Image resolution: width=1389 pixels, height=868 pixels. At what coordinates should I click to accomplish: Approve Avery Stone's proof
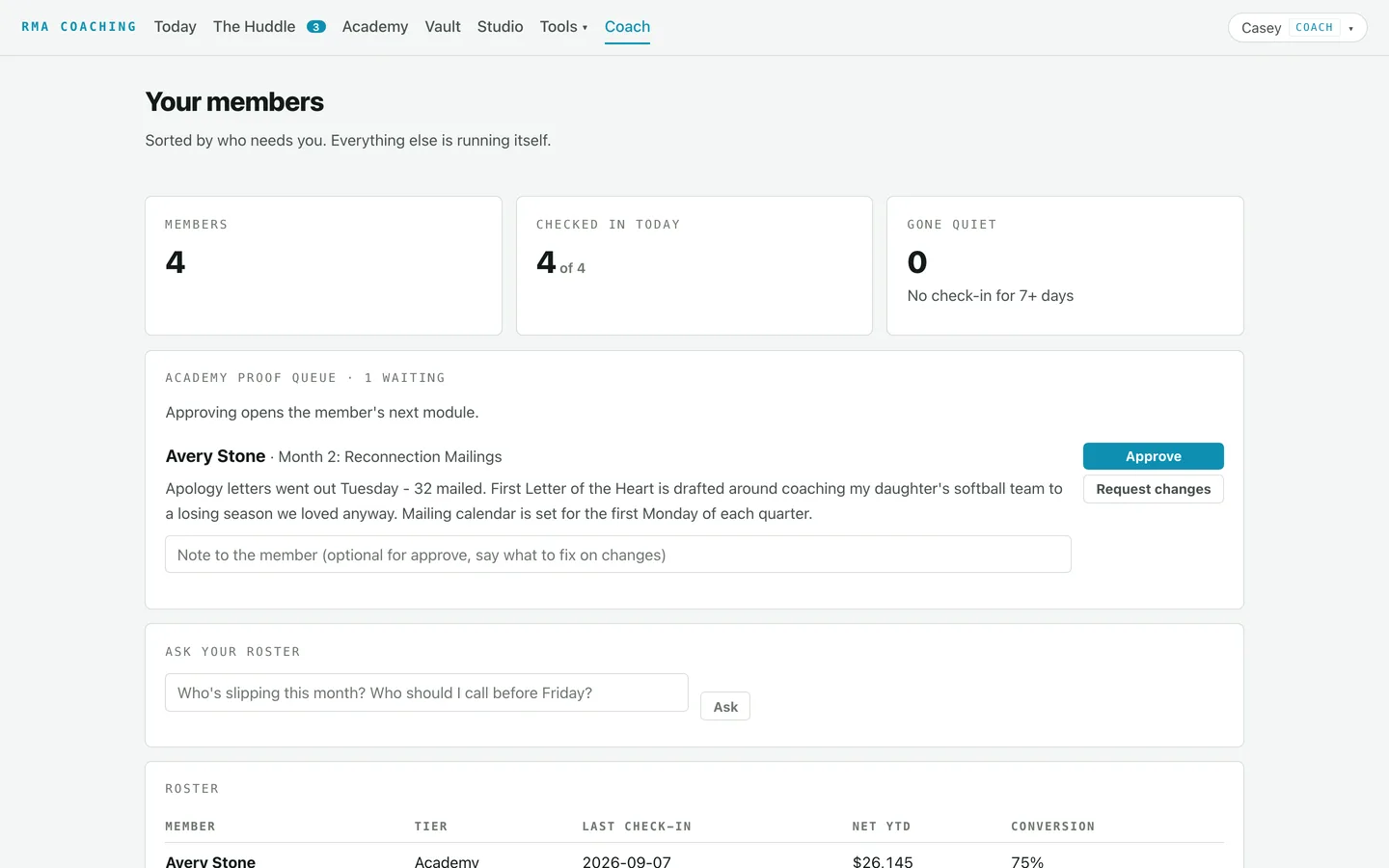point(1153,456)
